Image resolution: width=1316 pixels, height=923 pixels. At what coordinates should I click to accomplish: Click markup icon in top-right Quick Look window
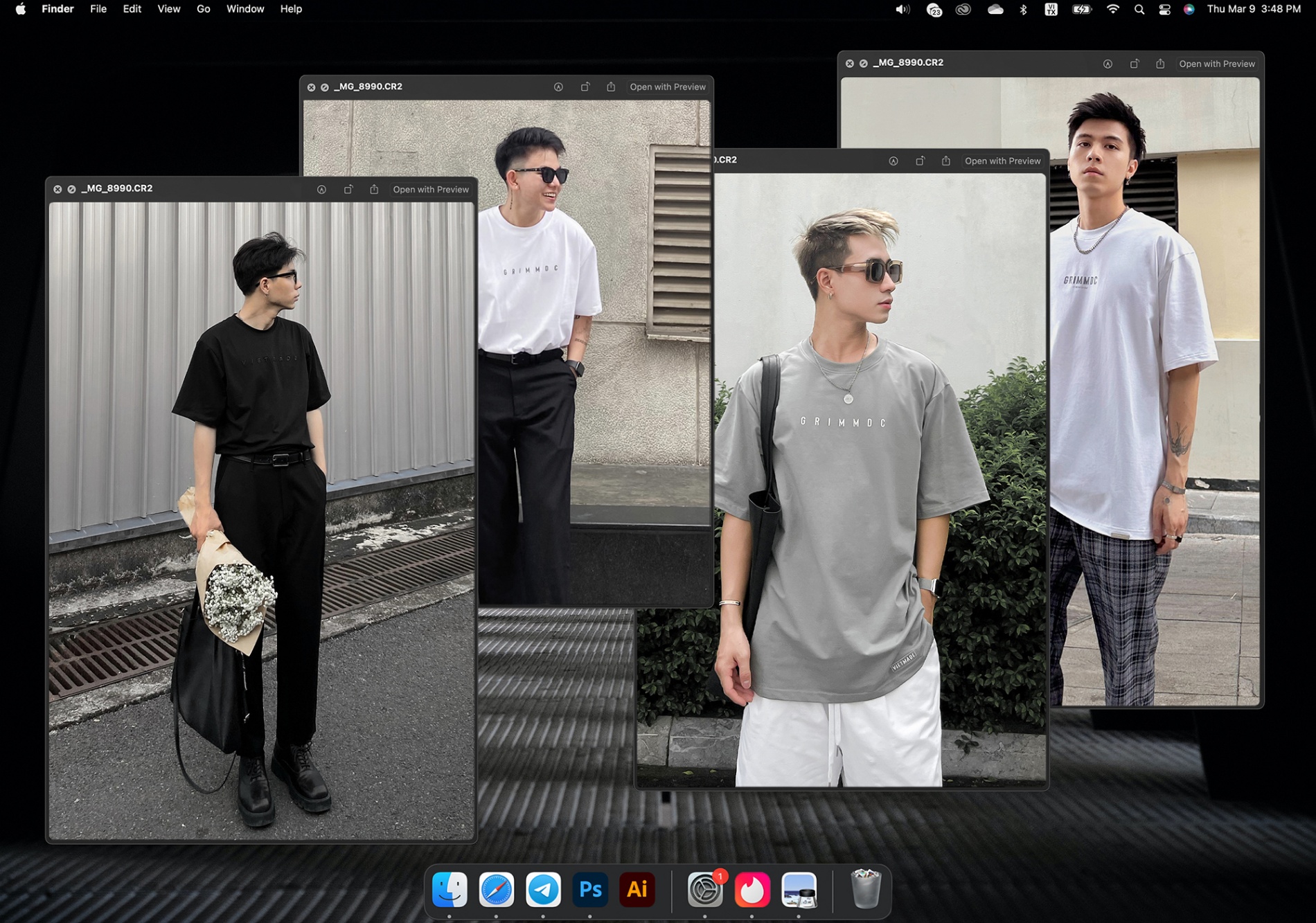(x=1108, y=64)
